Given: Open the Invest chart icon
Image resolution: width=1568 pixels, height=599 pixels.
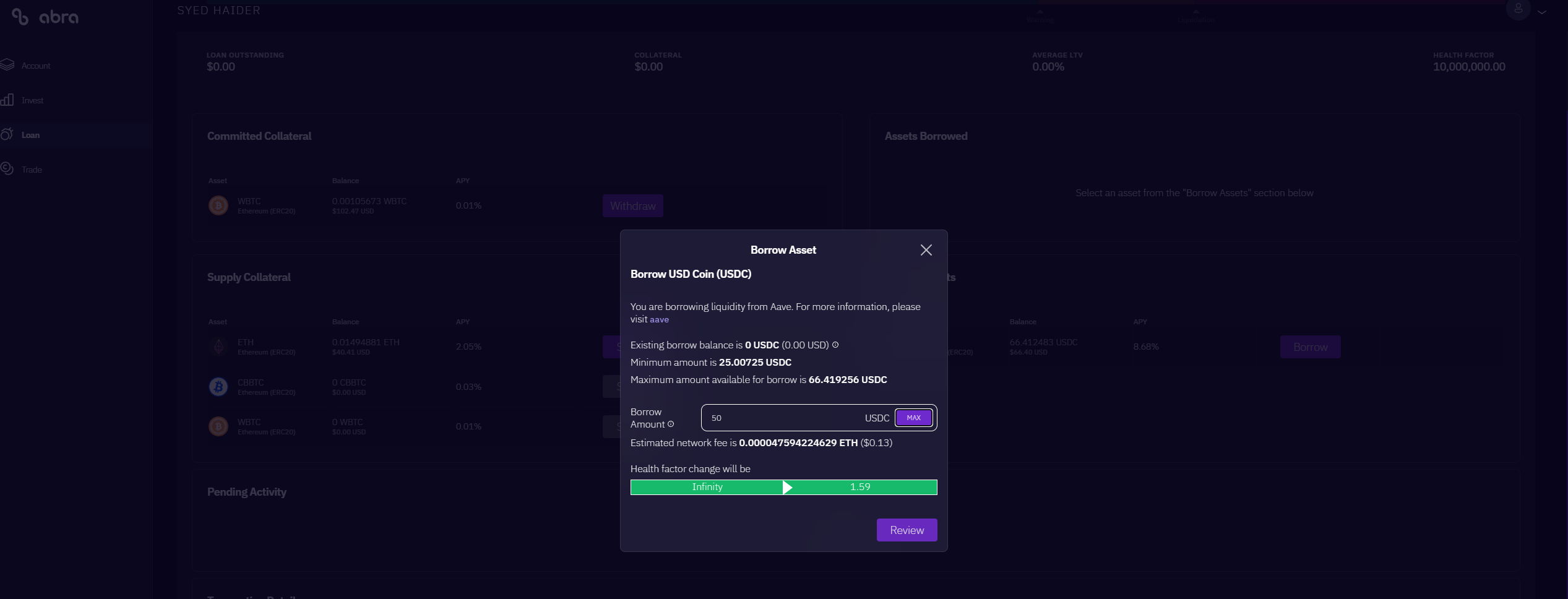Looking at the screenshot, I should [x=7, y=100].
